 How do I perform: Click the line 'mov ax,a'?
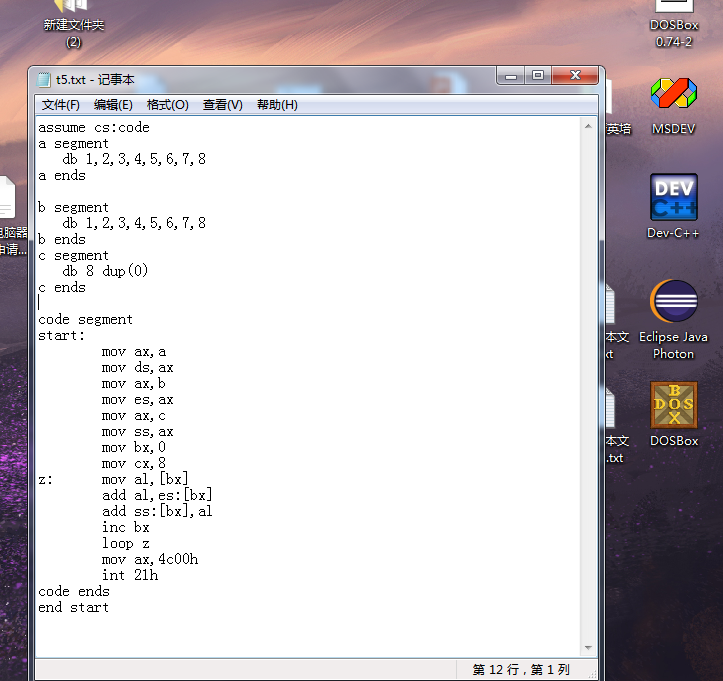(134, 351)
